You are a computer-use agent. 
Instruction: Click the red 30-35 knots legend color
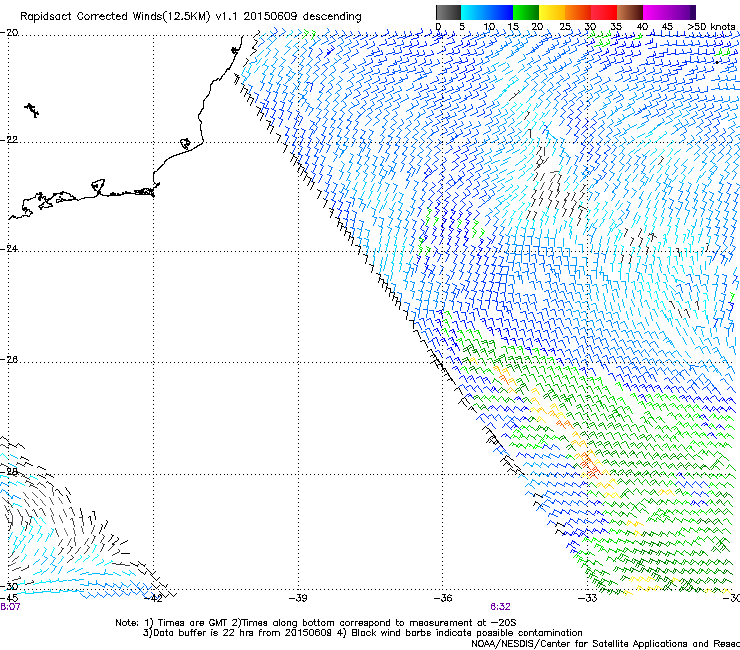tap(604, 12)
